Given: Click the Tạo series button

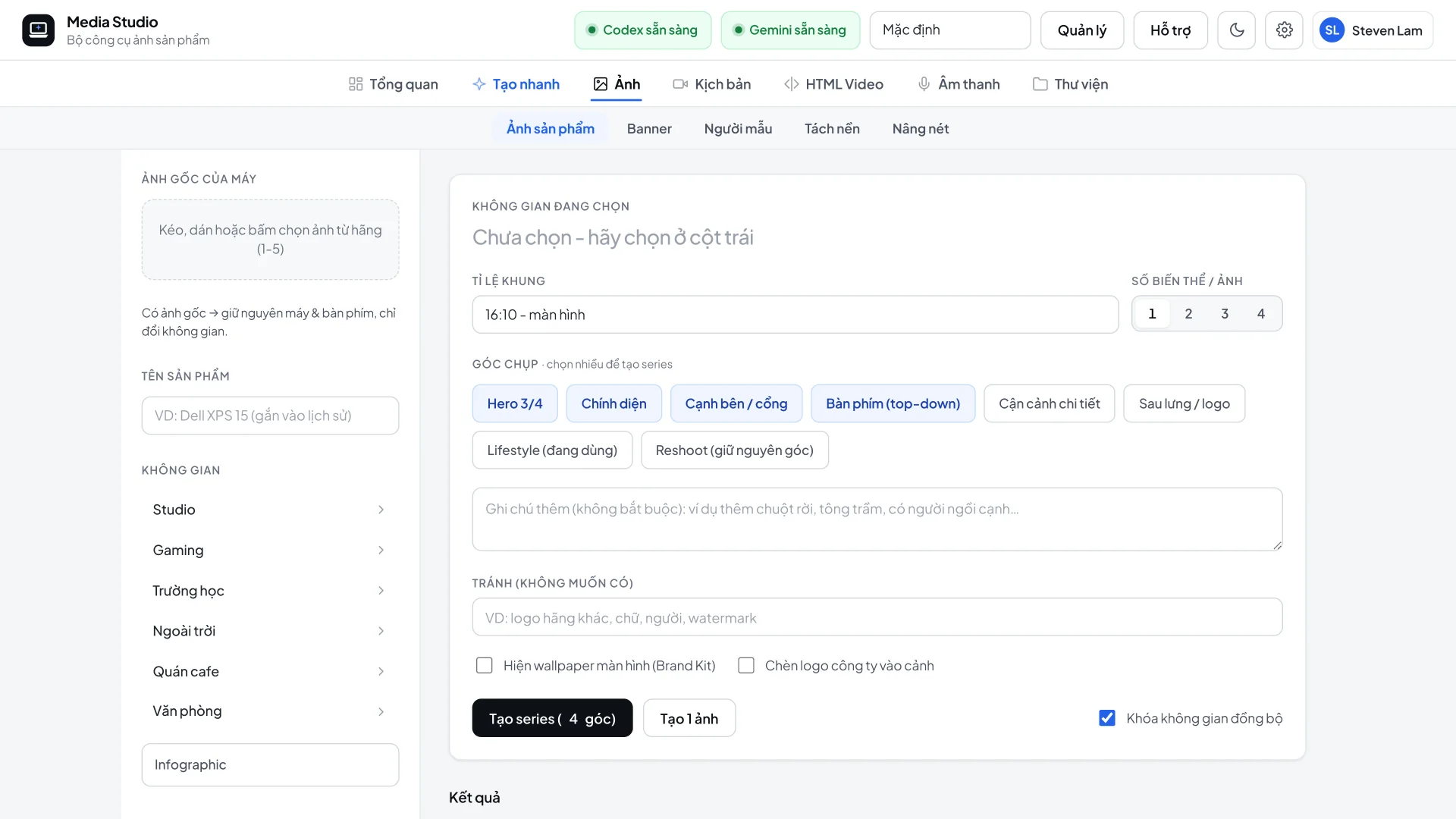Looking at the screenshot, I should pos(552,718).
